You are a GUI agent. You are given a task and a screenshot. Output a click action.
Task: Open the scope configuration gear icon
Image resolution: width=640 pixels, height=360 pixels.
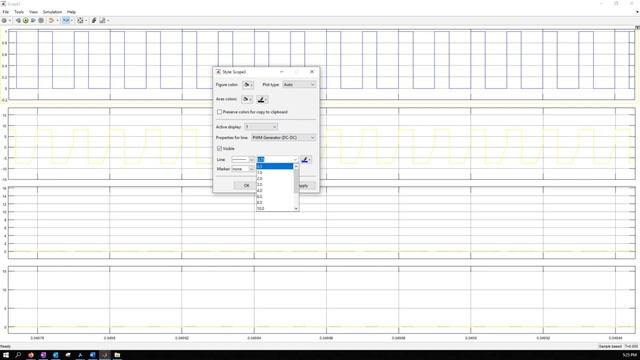pyautogui.click(x=4, y=20)
